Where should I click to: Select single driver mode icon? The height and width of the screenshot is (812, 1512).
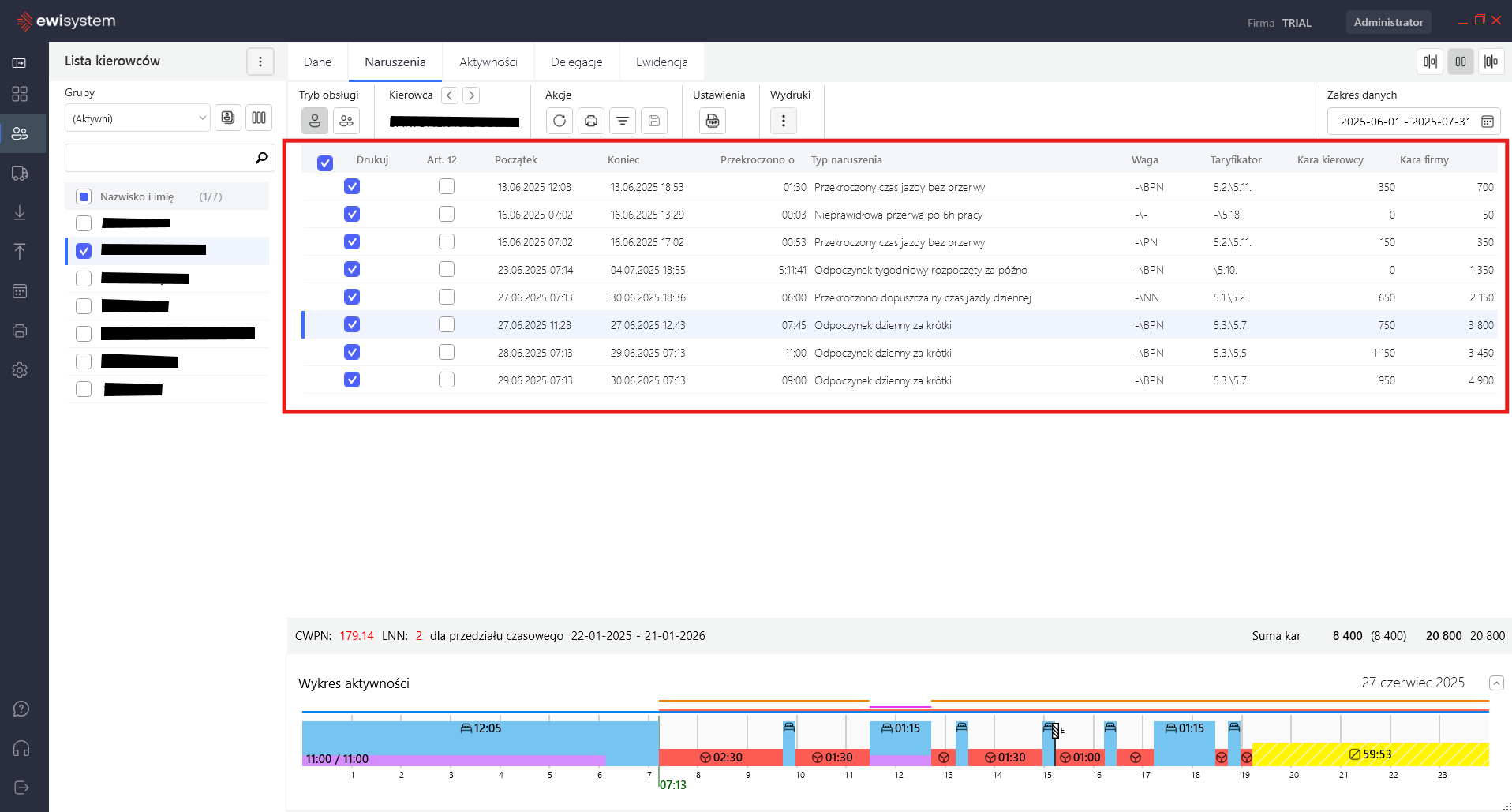pos(314,121)
